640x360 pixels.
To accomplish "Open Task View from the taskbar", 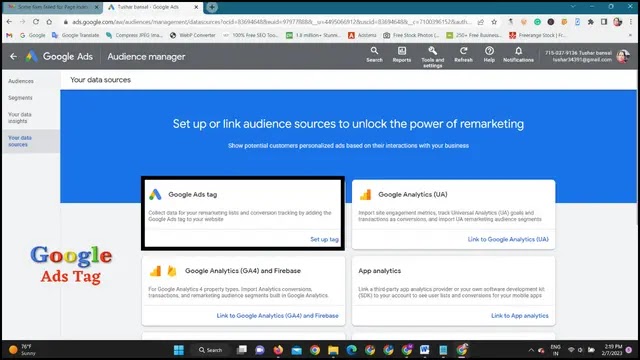I will (242, 350).
